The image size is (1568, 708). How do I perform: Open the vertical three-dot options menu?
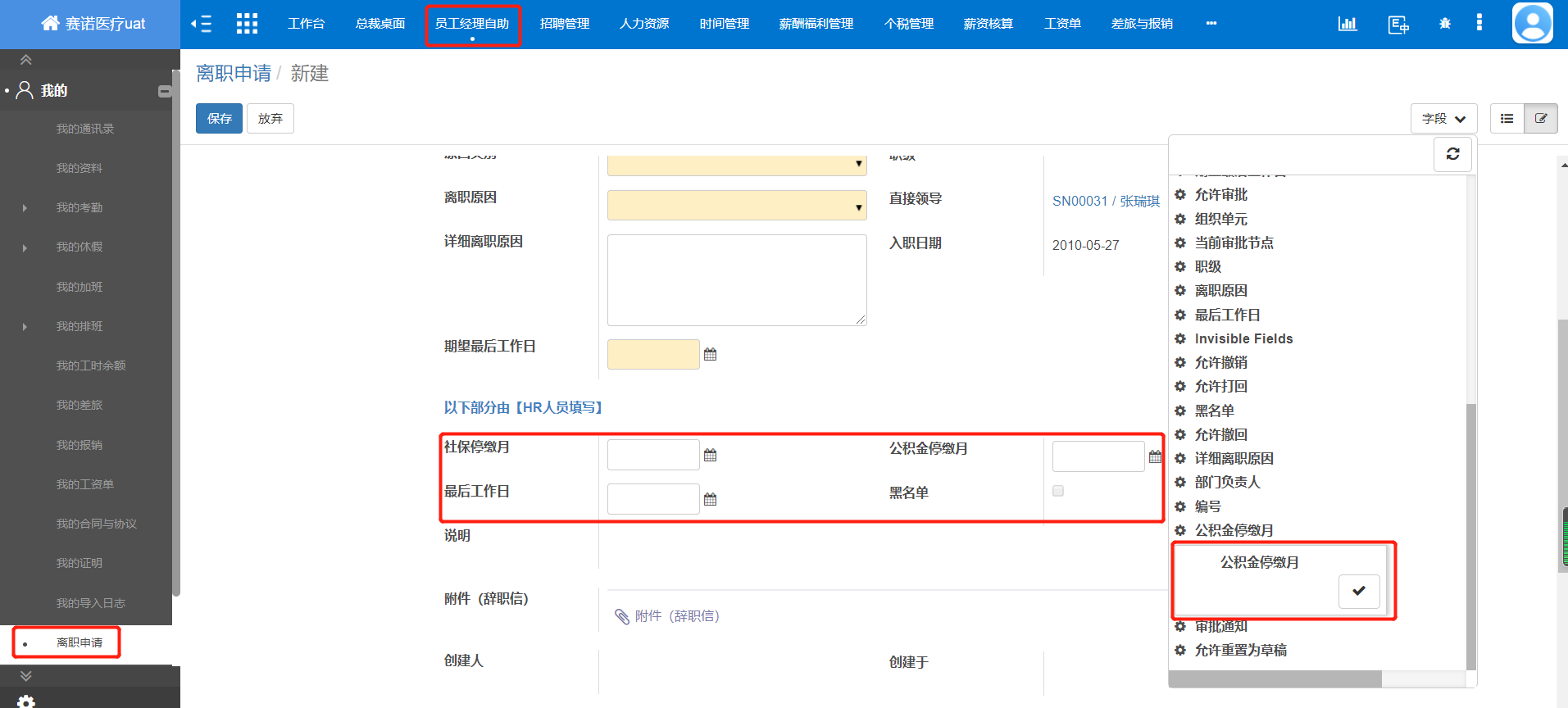[x=1479, y=22]
